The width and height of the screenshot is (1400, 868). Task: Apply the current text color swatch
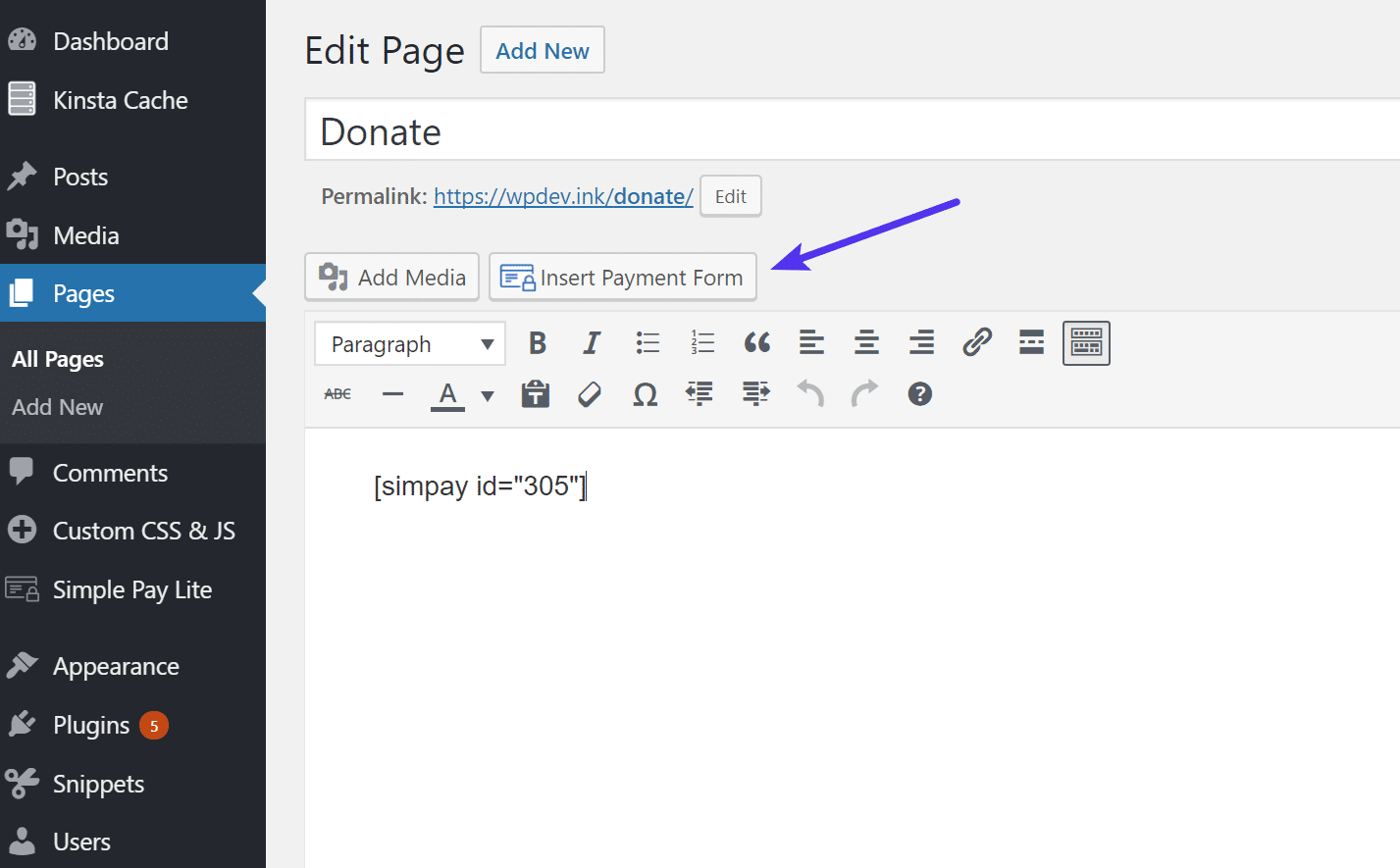pyautogui.click(x=447, y=395)
